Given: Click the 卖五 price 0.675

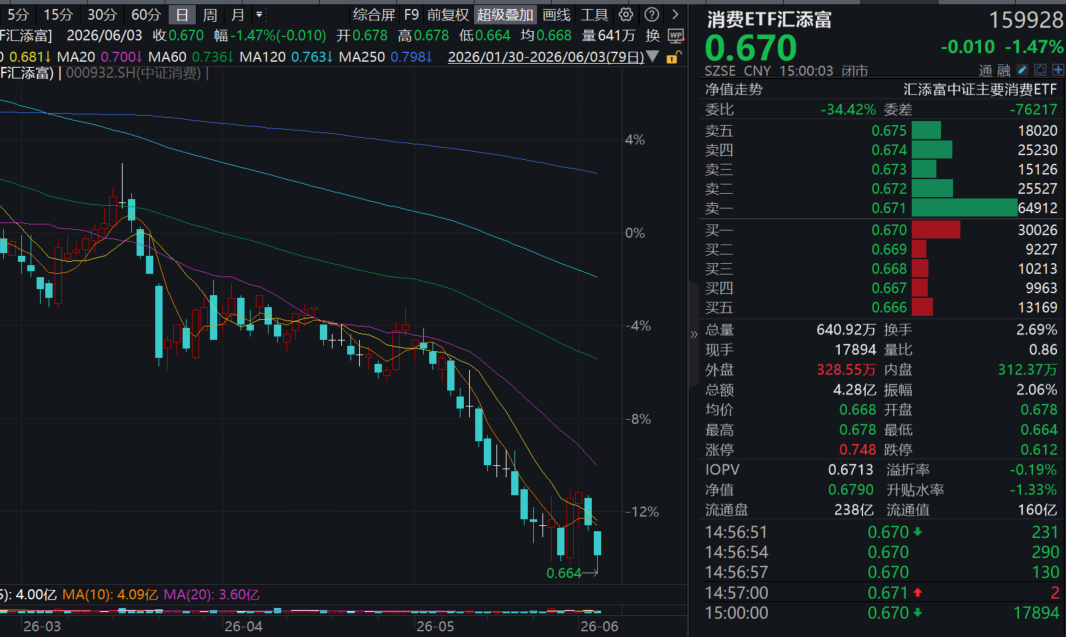Looking at the screenshot, I should point(889,131).
